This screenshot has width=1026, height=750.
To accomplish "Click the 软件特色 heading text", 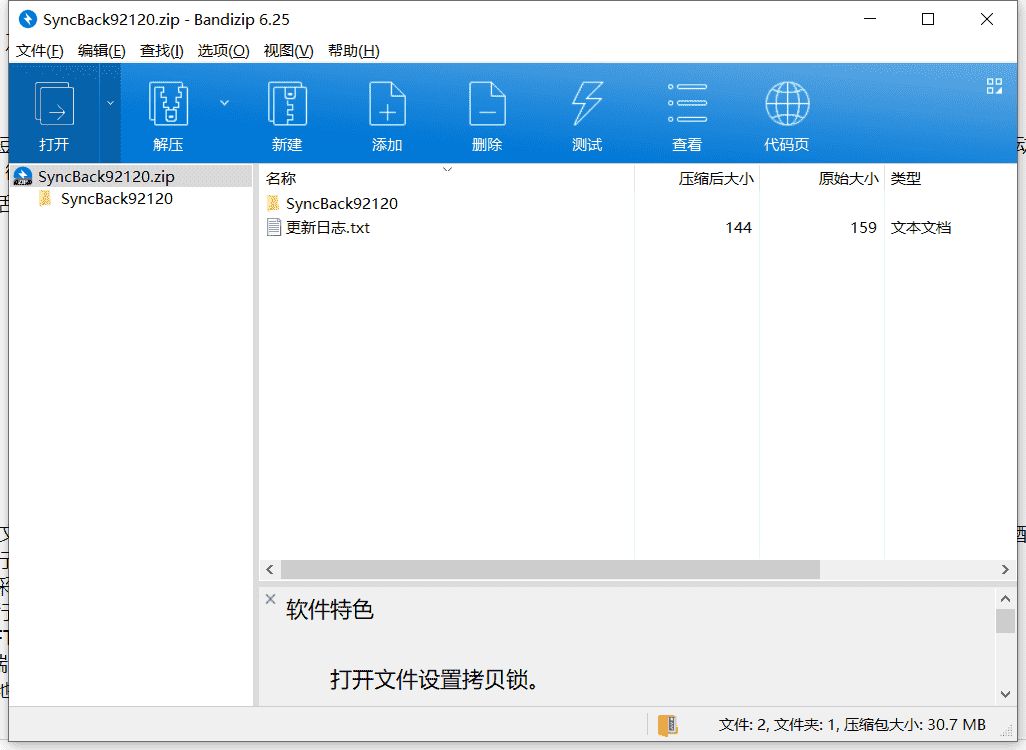I will click(329, 610).
